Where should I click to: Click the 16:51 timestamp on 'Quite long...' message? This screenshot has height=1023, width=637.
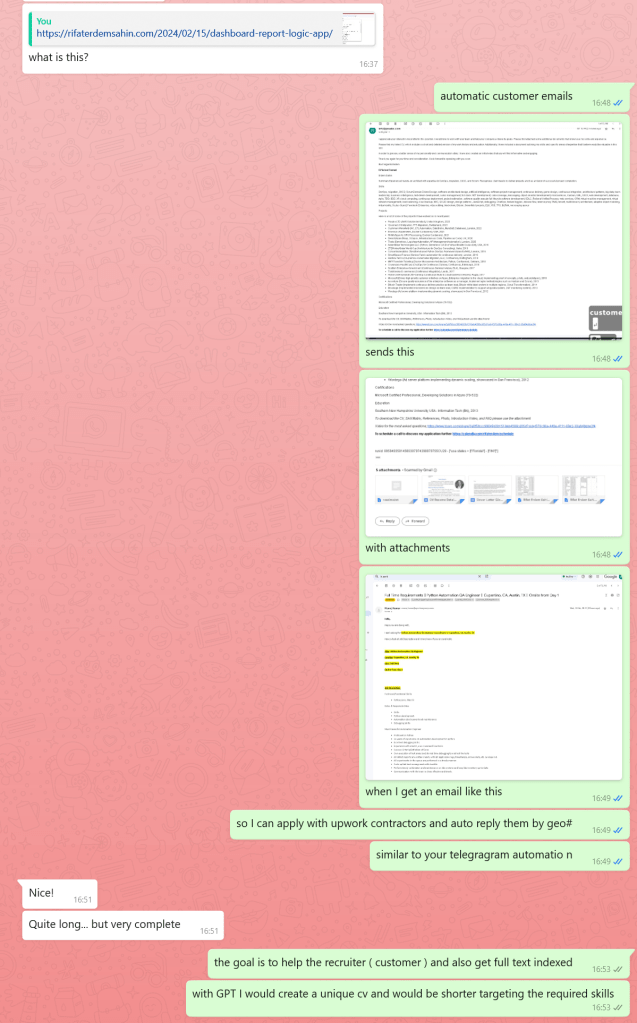209,931
